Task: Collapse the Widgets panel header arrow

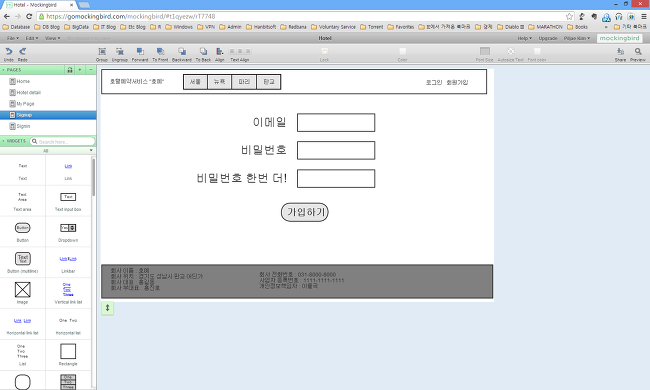Action: pyautogui.click(x=3, y=141)
